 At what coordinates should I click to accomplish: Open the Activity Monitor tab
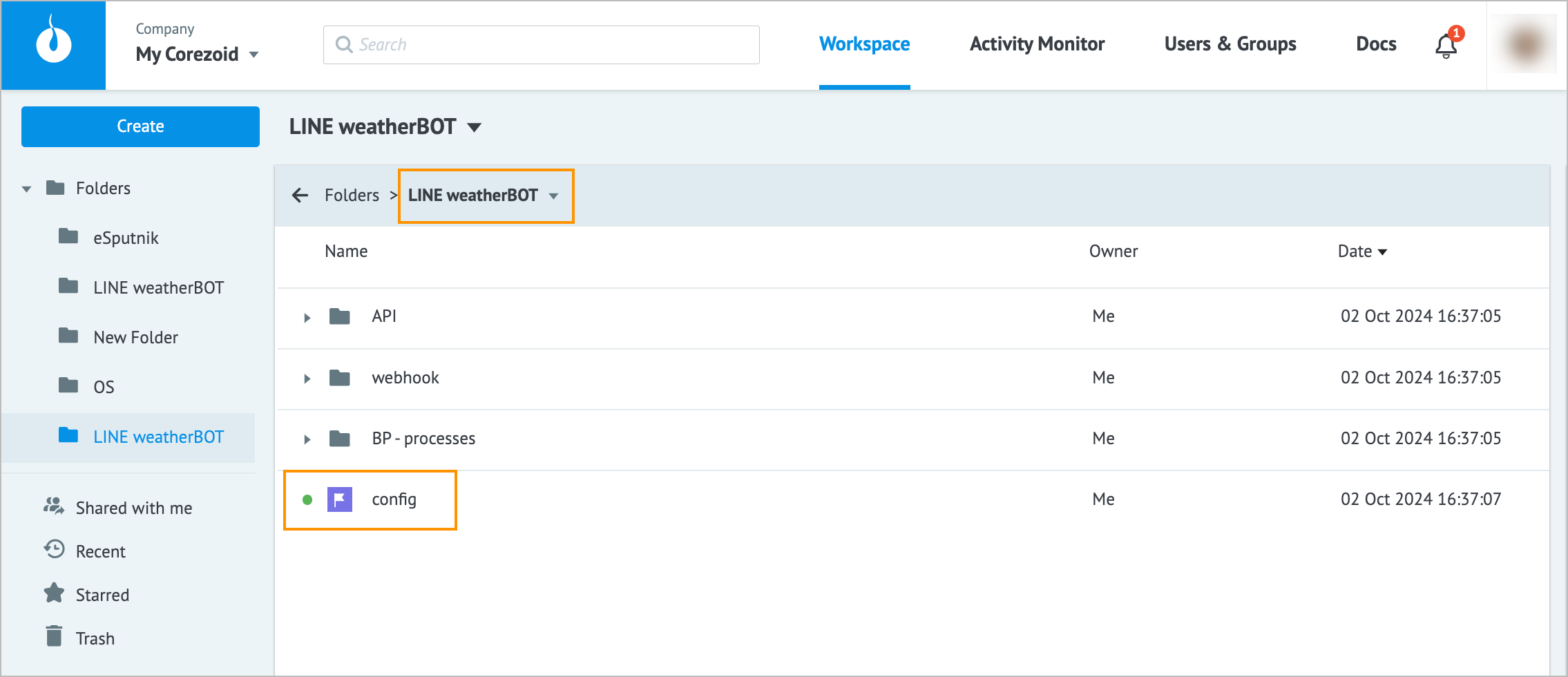pos(1037,44)
